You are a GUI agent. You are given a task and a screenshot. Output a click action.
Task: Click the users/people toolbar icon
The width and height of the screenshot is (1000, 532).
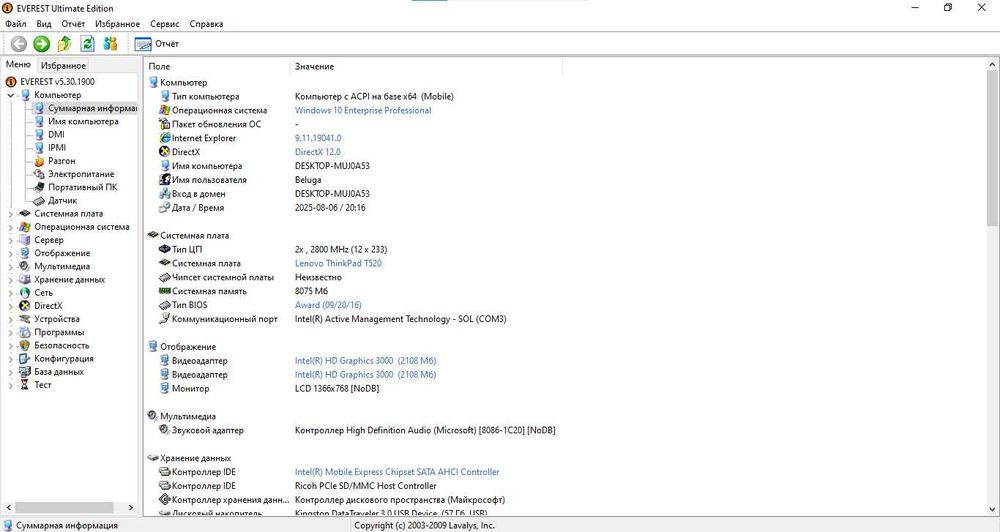[x=110, y=43]
